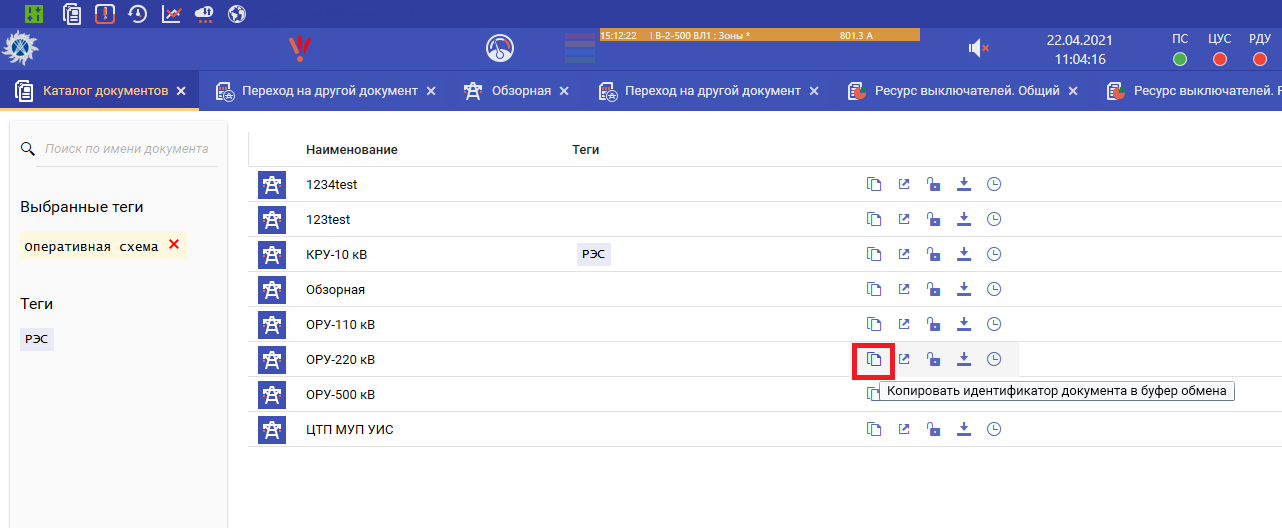Viewport: 1282px width, 528px height.
Task: Select the РЭС tag in the Теги list
Action: 37,339
